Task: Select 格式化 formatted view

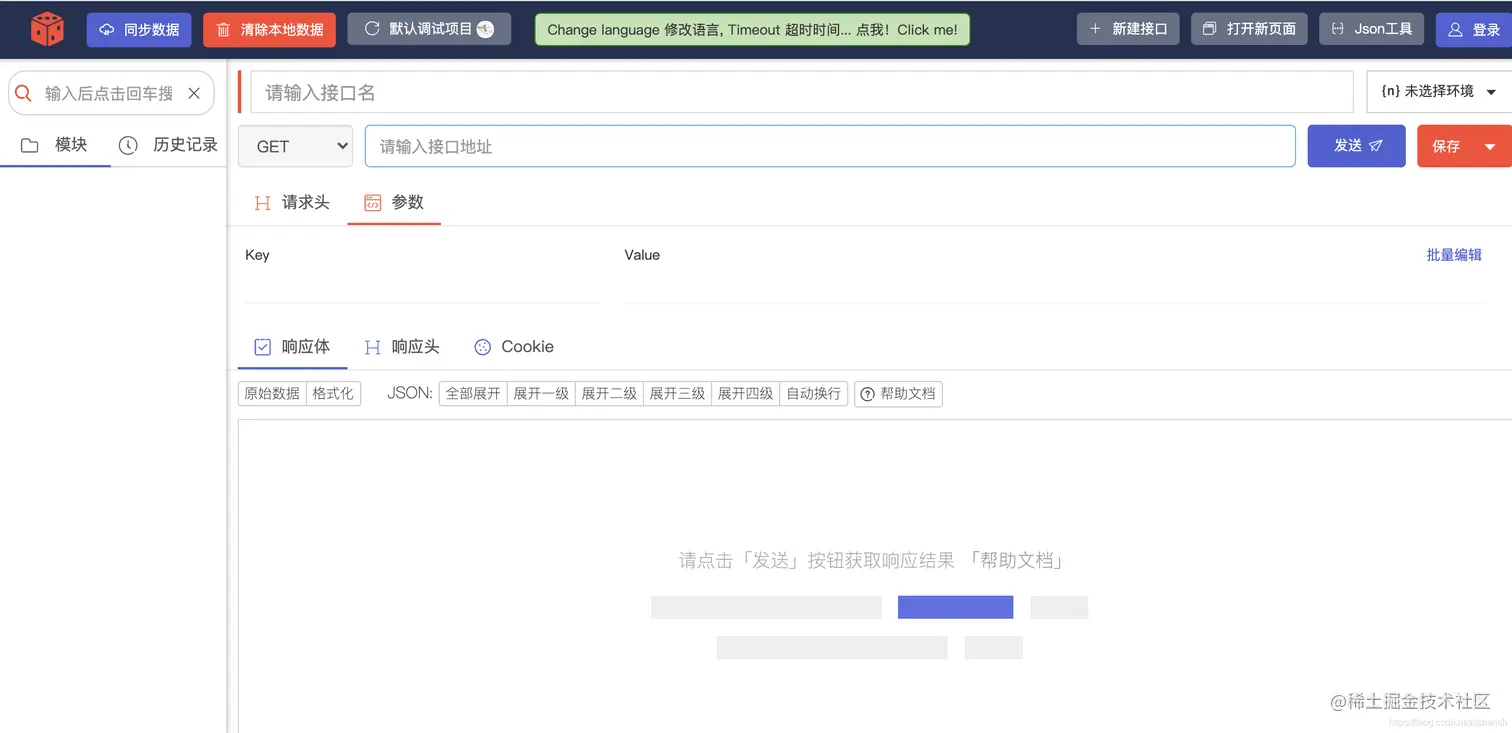Action: pos(333,394)
